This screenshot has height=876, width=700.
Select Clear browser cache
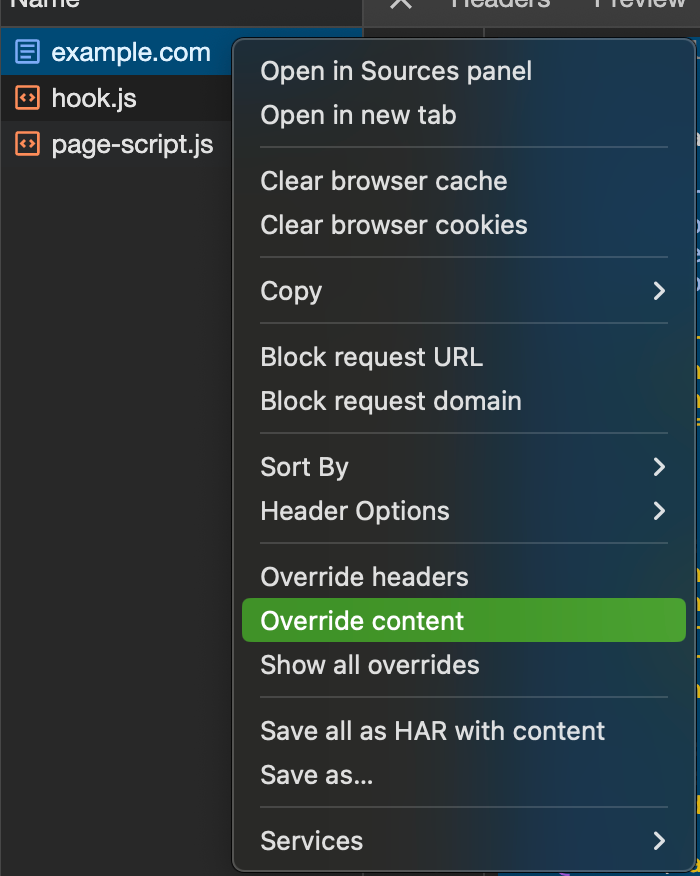tap(383, 181)
